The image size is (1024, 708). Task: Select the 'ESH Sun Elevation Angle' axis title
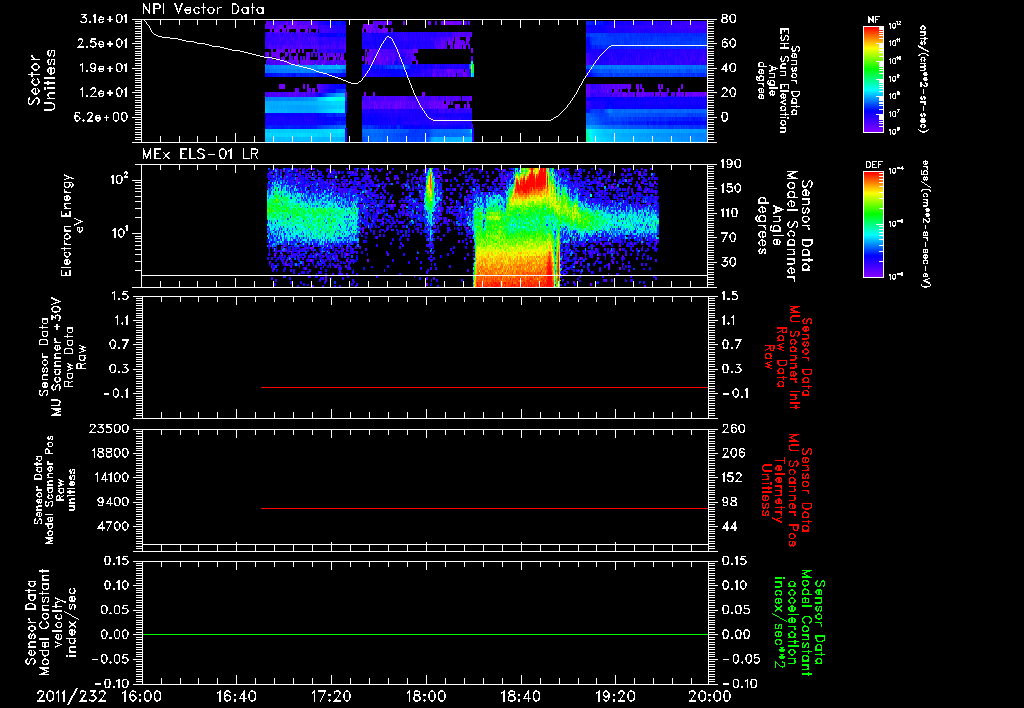(777, 80)
